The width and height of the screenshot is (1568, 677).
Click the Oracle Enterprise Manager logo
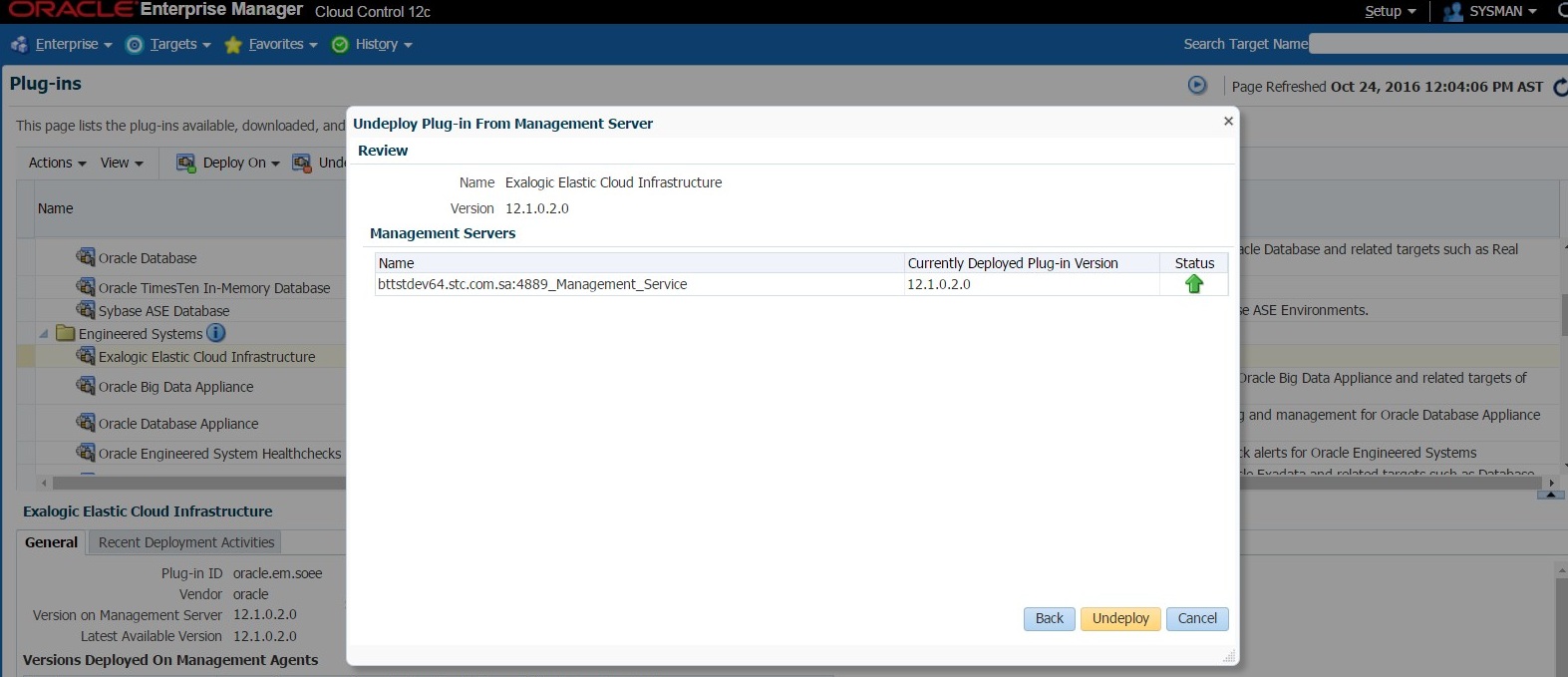point(155,10)
